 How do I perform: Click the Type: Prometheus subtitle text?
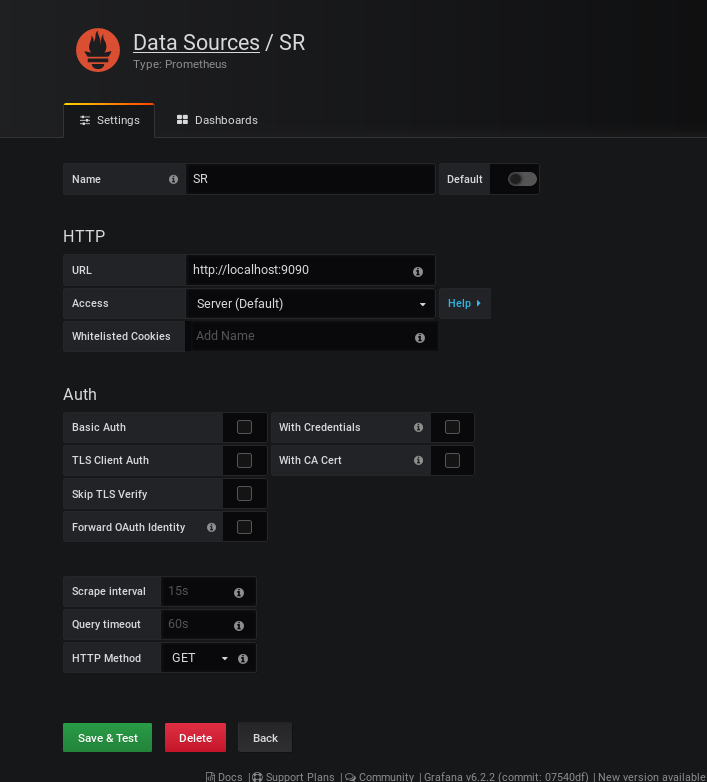click(179, 64)
